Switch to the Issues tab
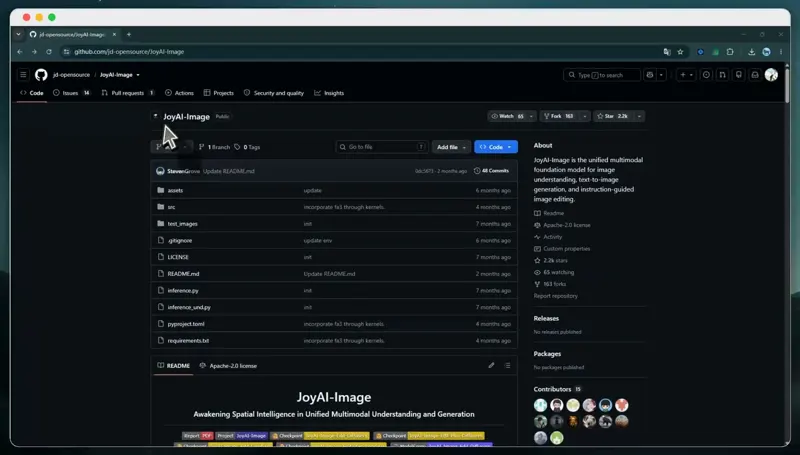This screenshot has width=800, height=455. coord(71,93)
